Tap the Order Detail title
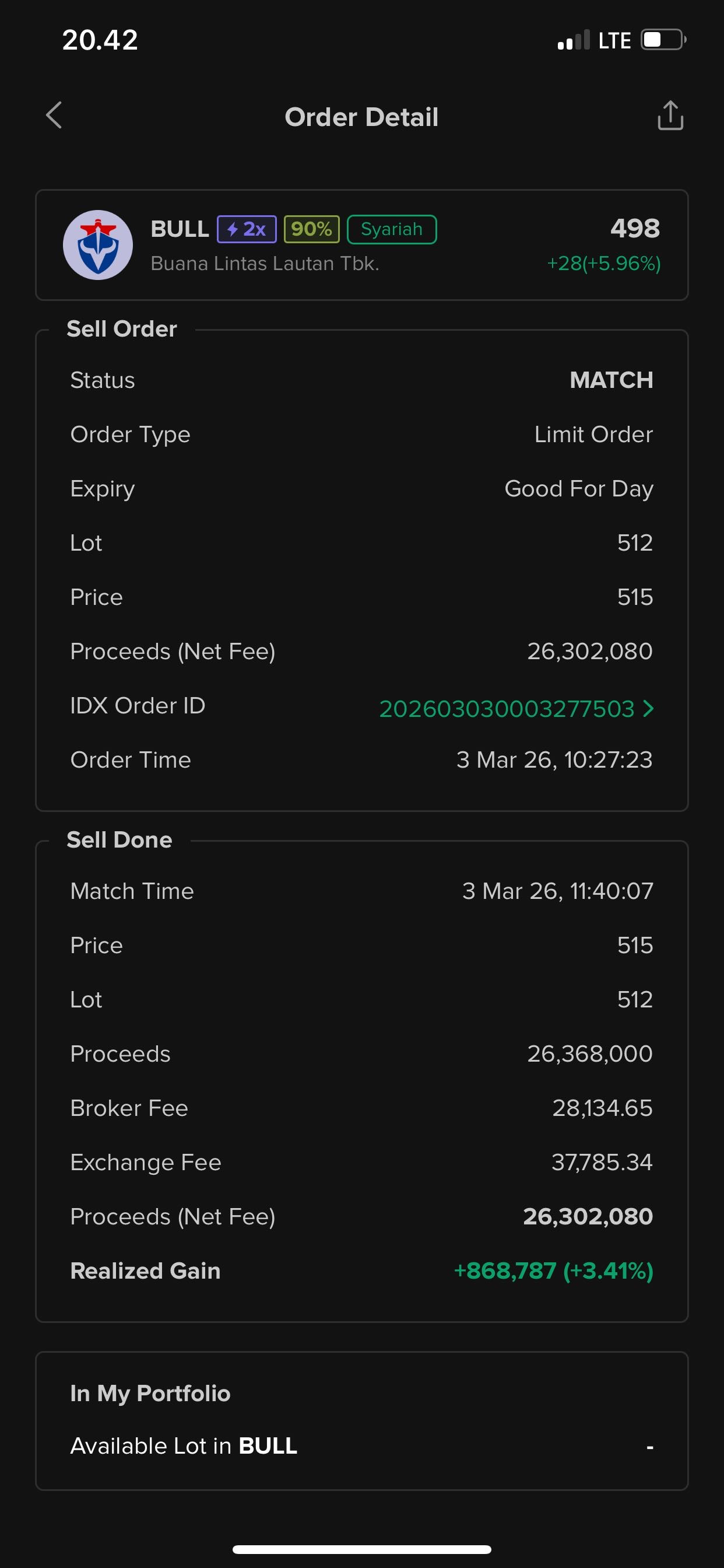724x1568 pixels. coord(361,117)
